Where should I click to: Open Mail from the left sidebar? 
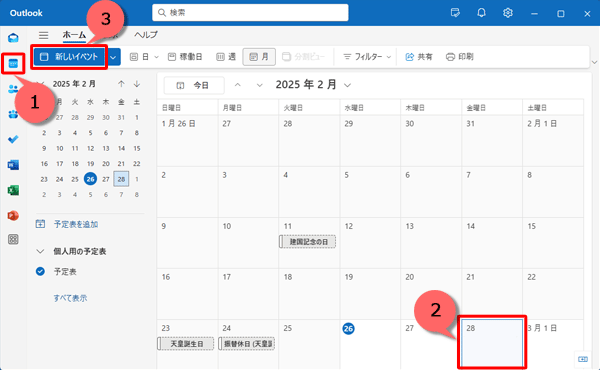pos(13,37)
